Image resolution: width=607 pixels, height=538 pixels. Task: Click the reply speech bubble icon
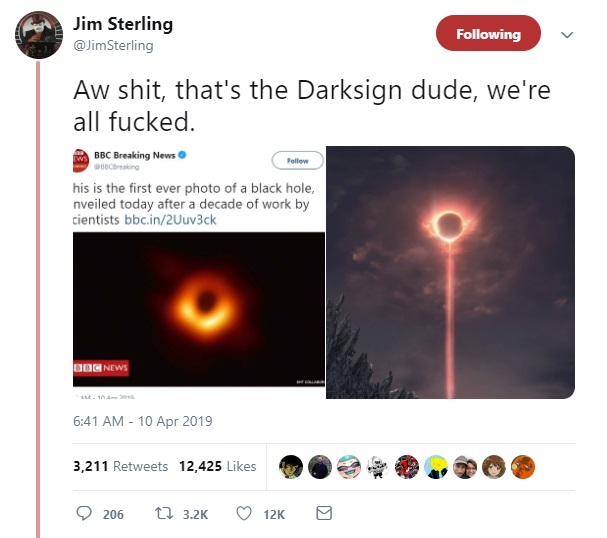coord(84,513)
